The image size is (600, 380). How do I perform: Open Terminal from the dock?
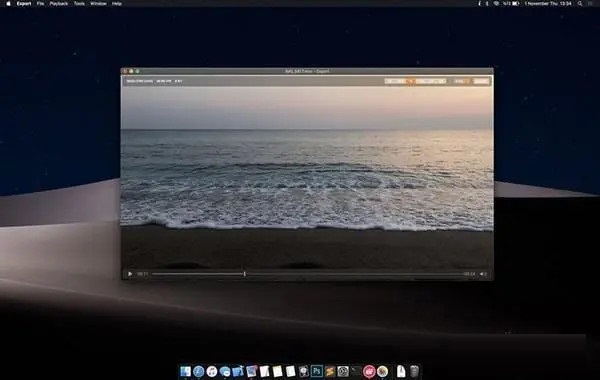pyautogui.click(x=356, y=371)
